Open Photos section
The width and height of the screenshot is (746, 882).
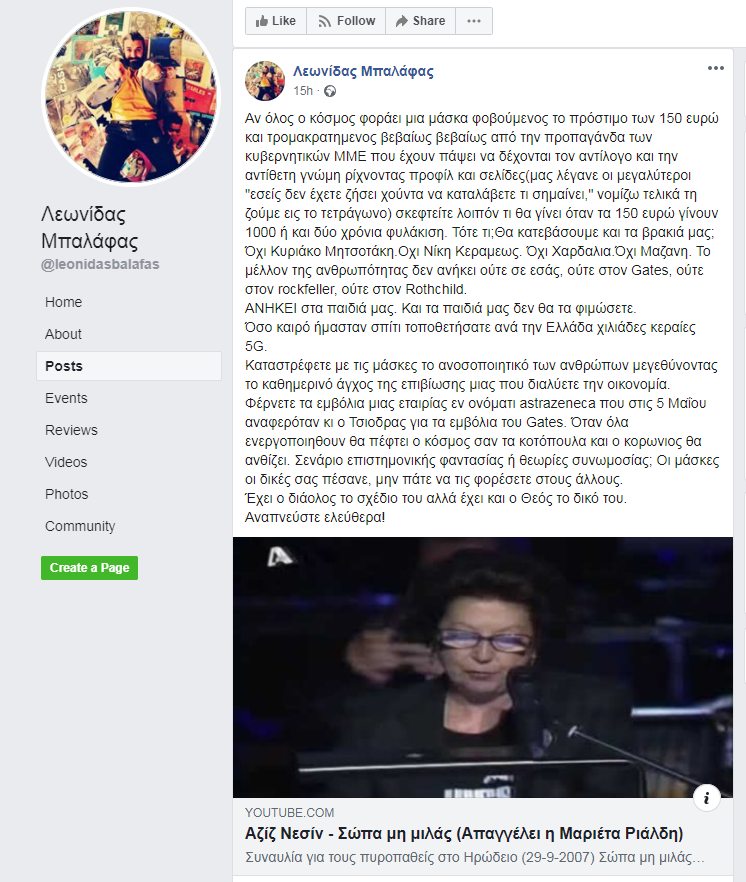coord(66,494)
